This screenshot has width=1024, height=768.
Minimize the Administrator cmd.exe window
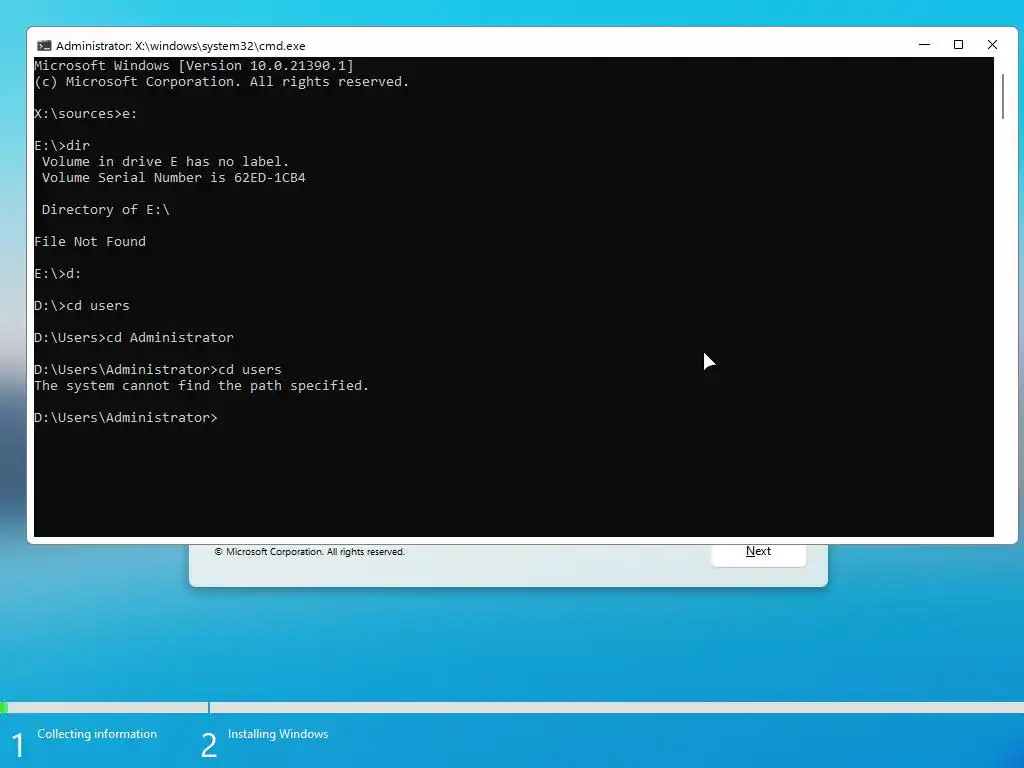(924, 44)
